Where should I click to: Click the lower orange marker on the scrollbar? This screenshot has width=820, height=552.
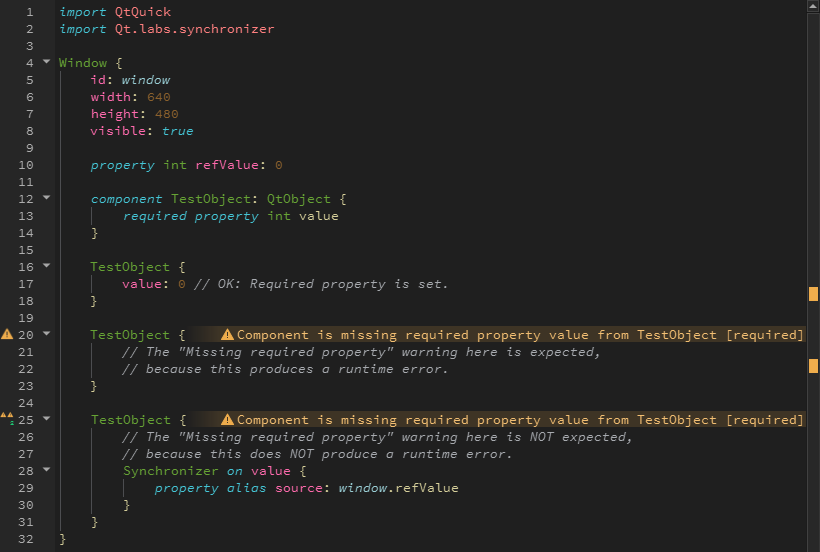coord(813,366)
